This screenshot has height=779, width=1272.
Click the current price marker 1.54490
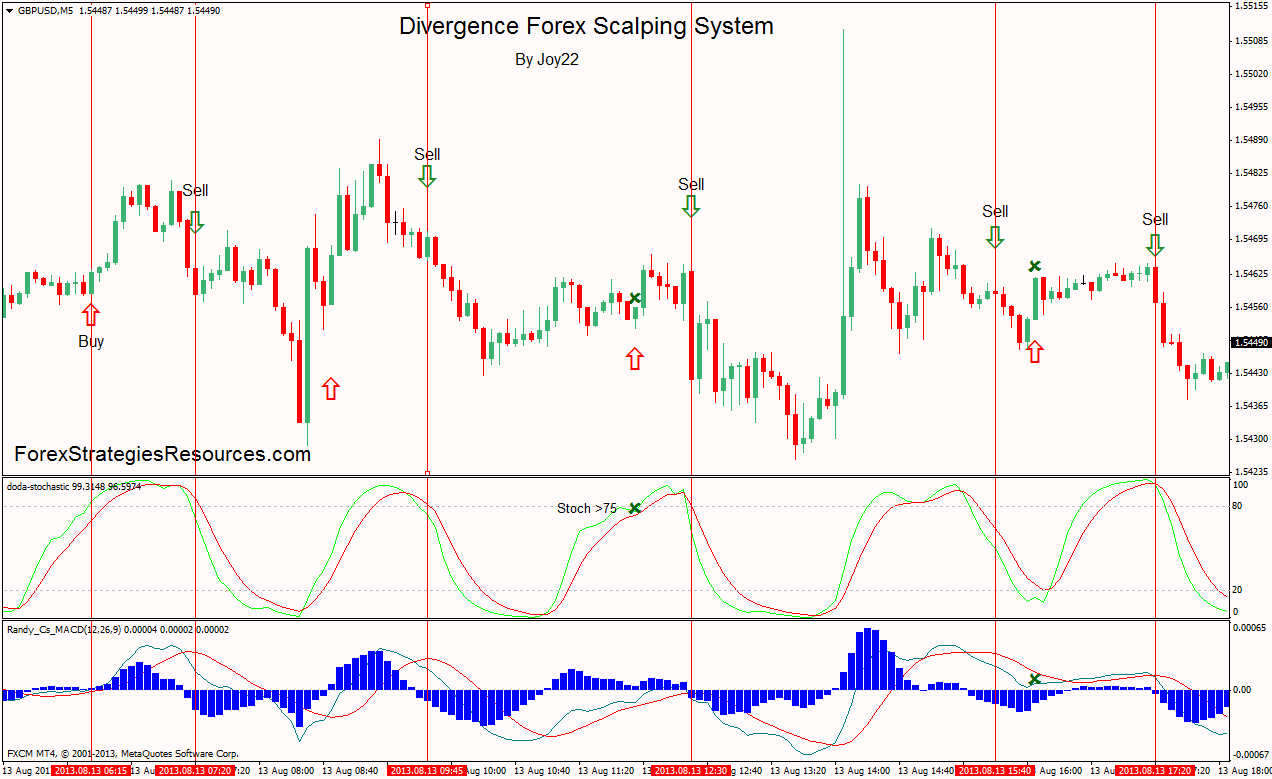click(x=1250, y=342)
